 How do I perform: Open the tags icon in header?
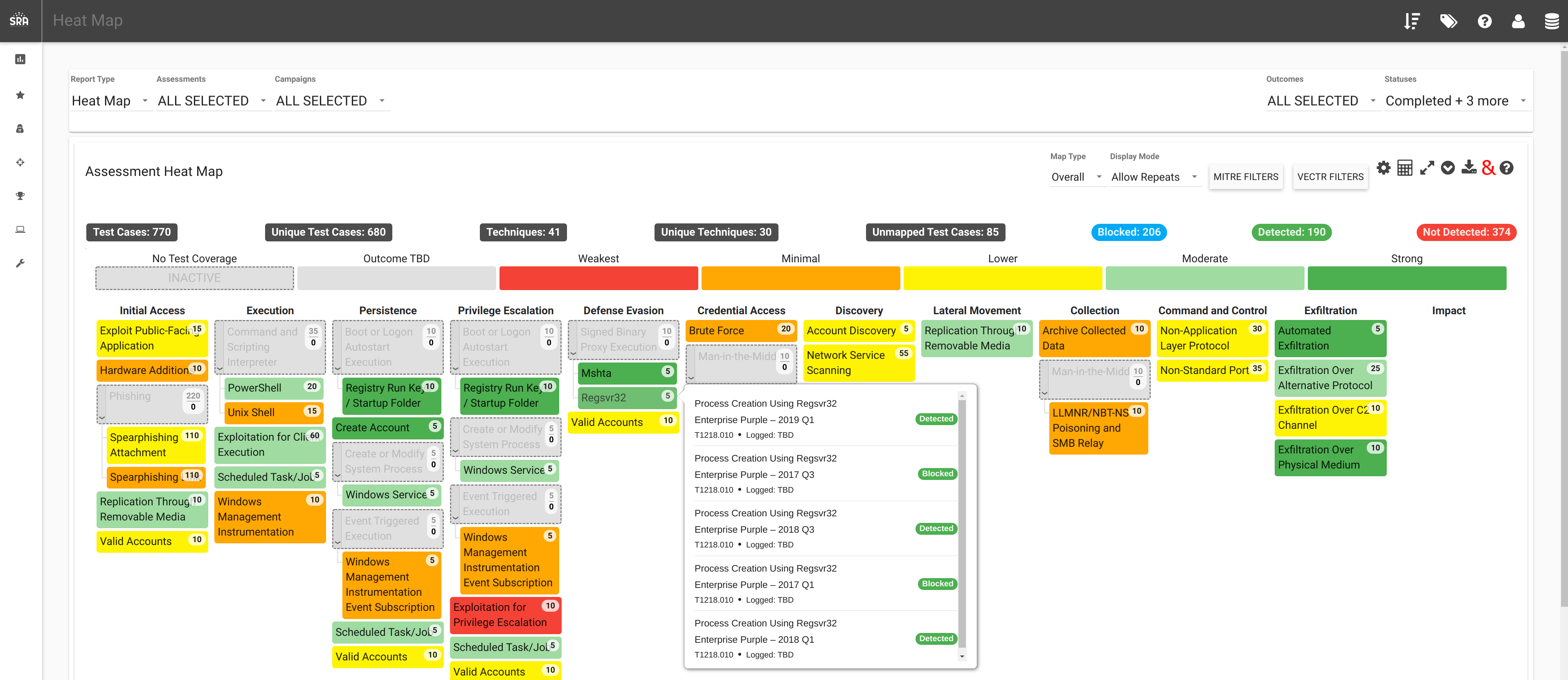pyautogui.click(x=1448, y=21)
